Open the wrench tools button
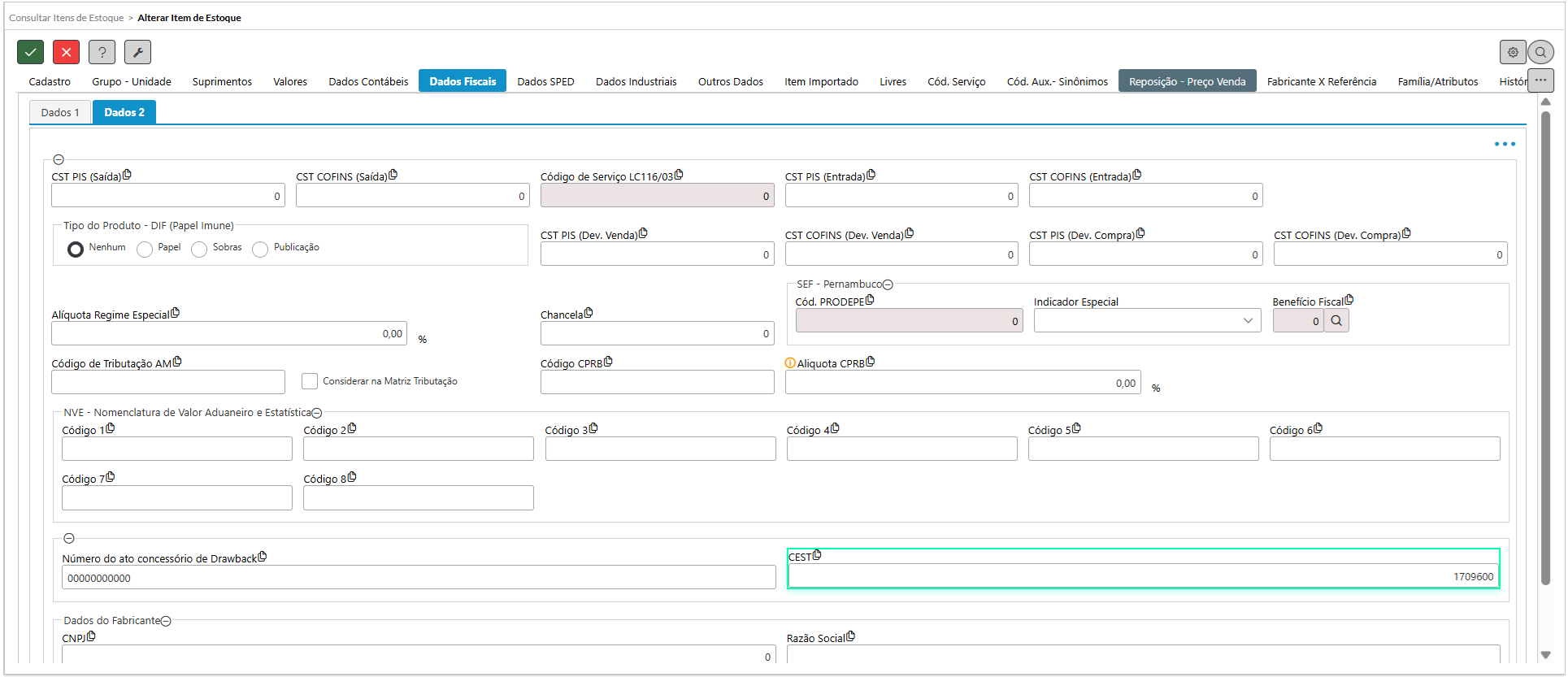1568x677 pixels. click(137, 52)
